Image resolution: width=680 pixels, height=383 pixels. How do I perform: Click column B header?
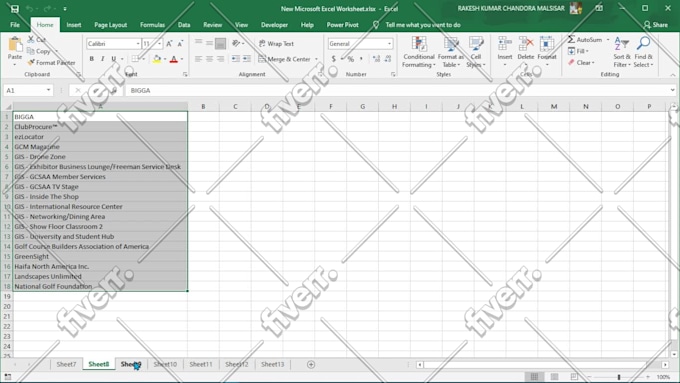[x=203, y=106]
